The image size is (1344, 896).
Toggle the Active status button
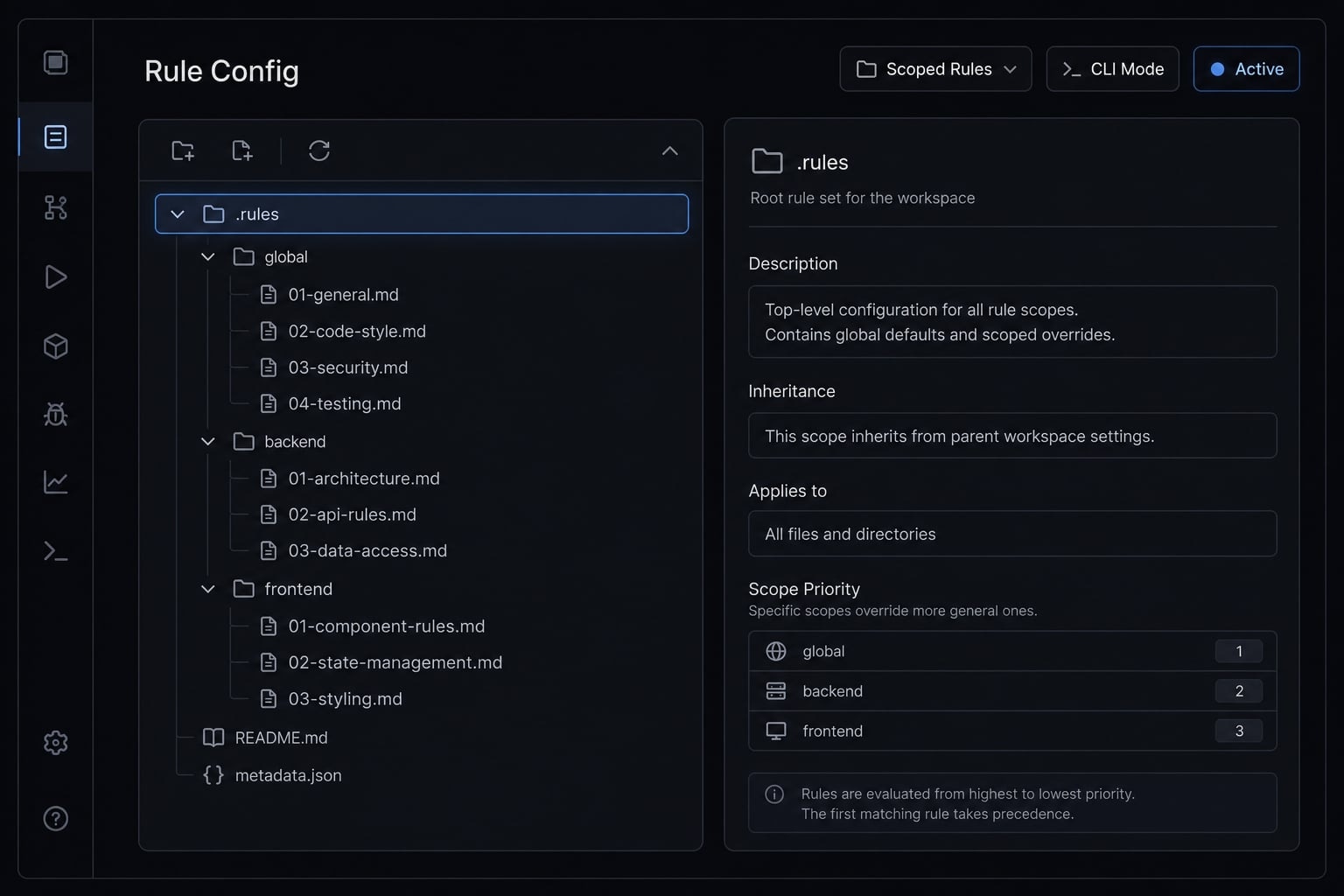coord(1246,69)
